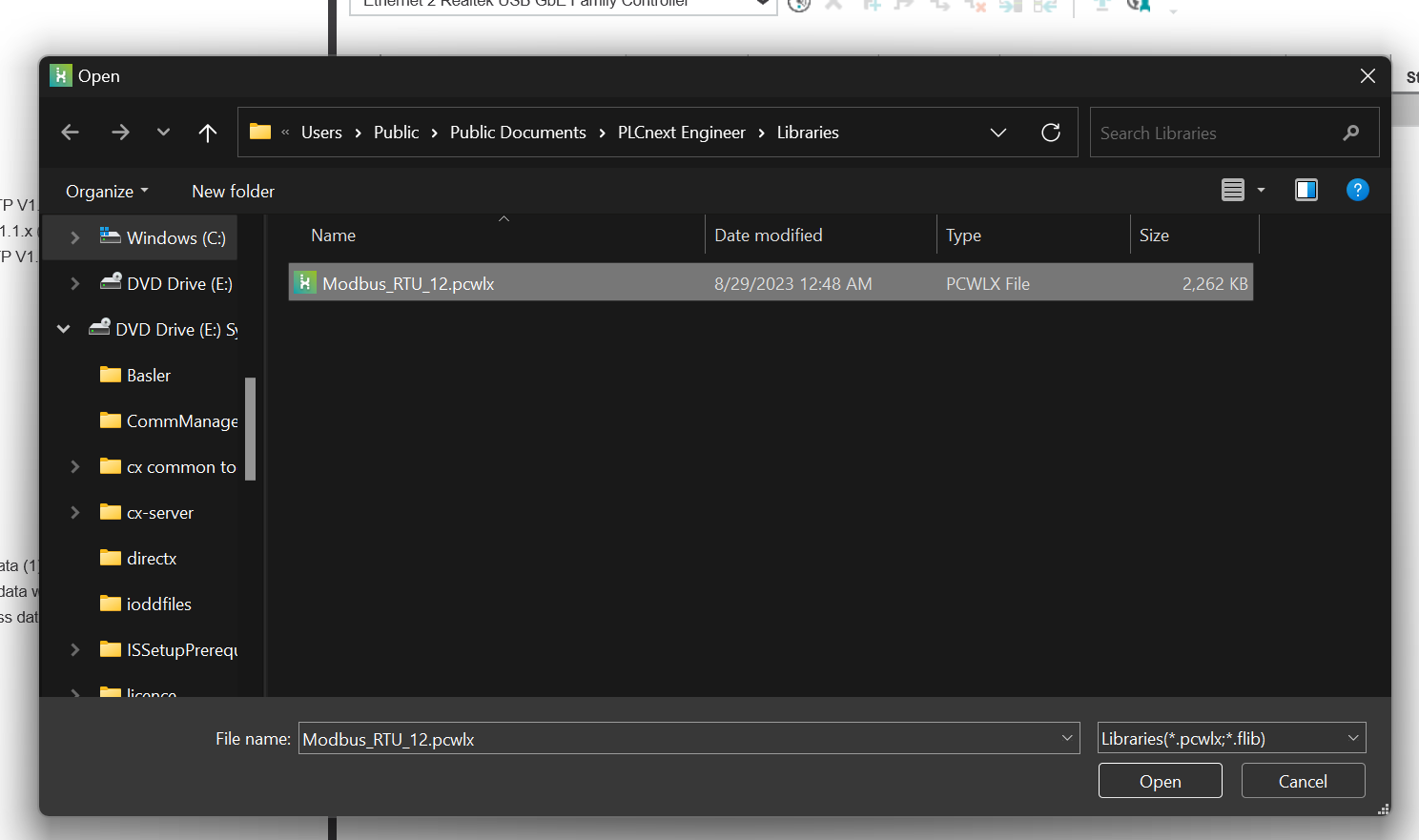Sort by Size column
Viewport: 1419px width, 840px height.
point(1154,235)
